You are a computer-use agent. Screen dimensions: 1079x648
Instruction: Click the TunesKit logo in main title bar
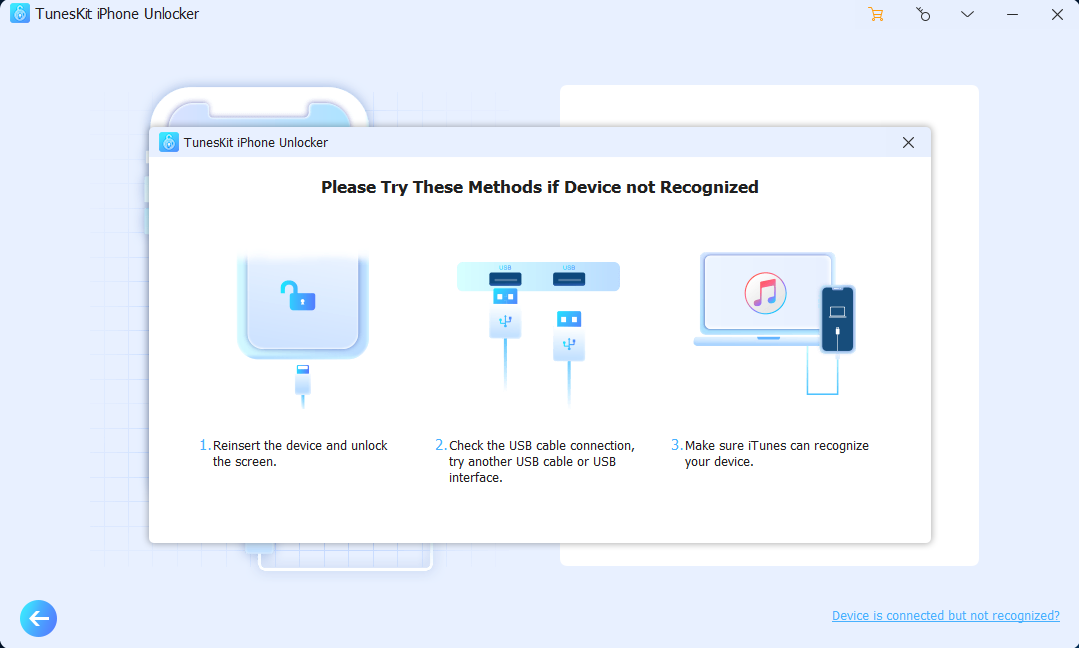click(x=20, y=13)
